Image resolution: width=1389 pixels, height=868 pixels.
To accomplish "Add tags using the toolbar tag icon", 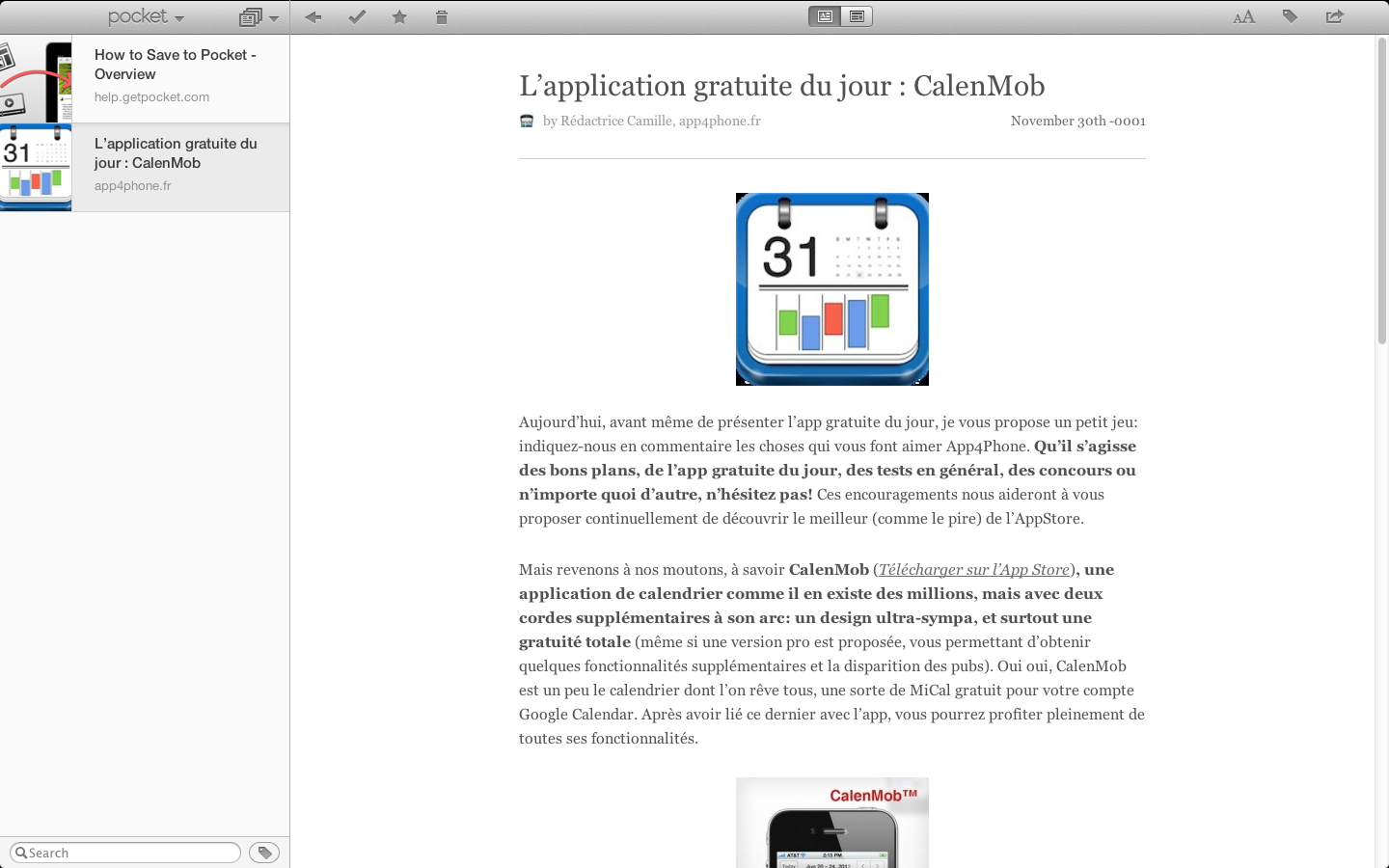I will 1290,16.
